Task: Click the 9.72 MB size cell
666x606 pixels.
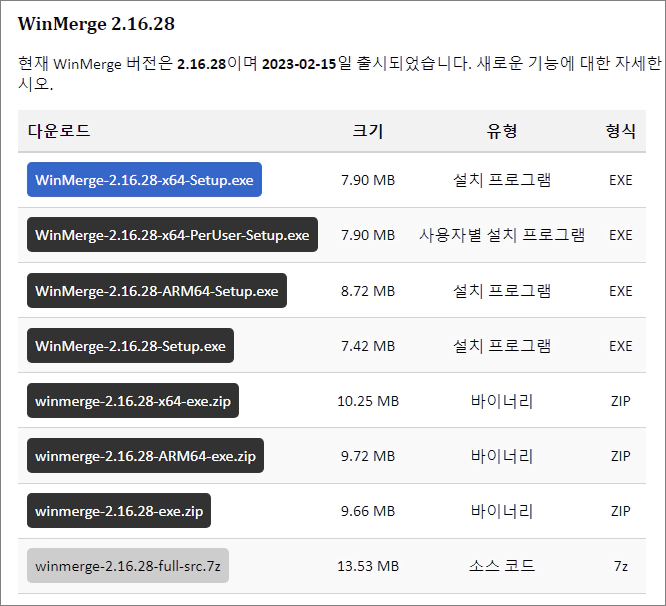Action: [x=368, y=456]
